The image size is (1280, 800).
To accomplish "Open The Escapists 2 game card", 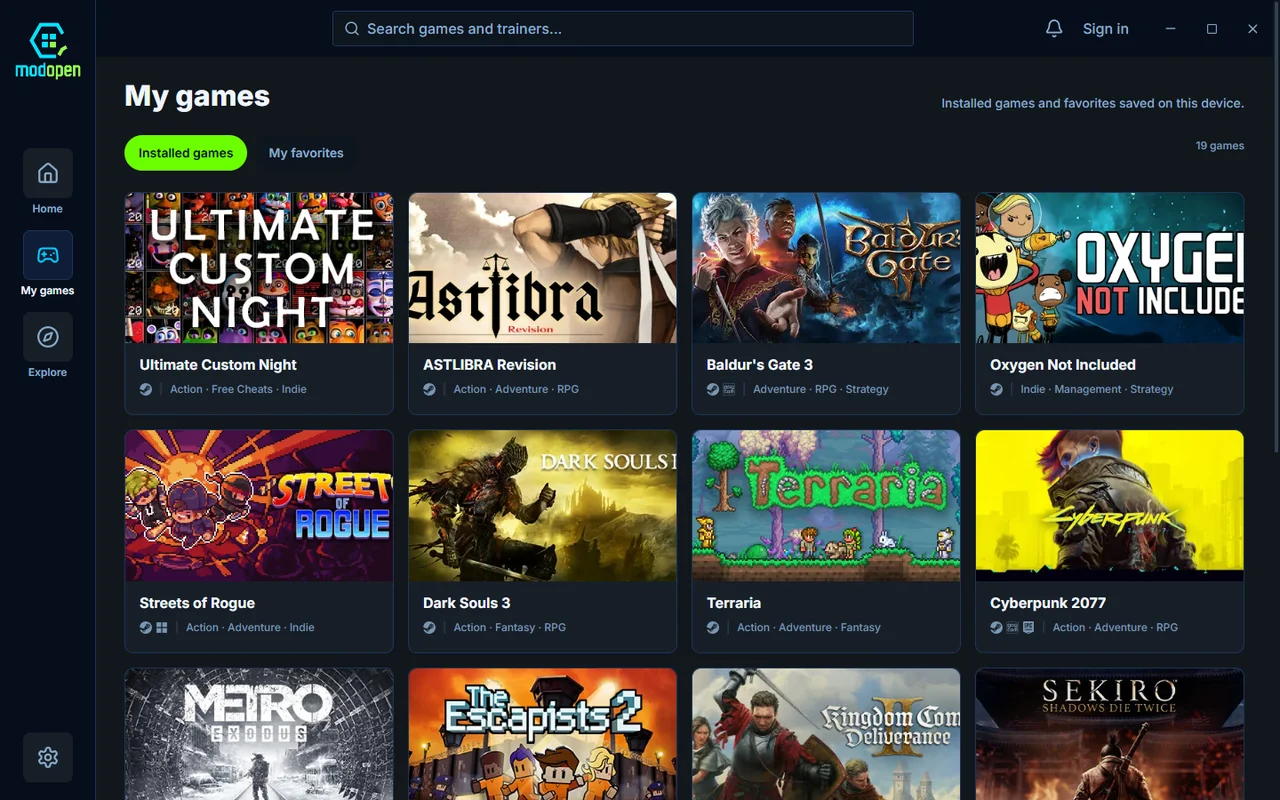I will [x=543, y=734].
